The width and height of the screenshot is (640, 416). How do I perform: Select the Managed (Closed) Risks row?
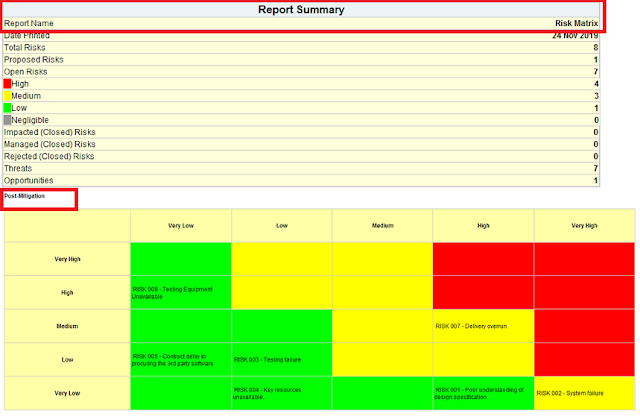coord(301,144)
